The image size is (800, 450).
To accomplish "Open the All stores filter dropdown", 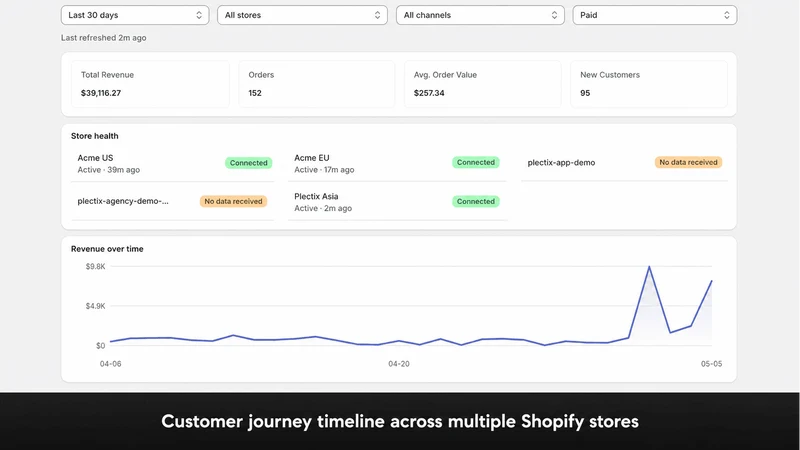I will pyautogui.click(x=302, y=15).
